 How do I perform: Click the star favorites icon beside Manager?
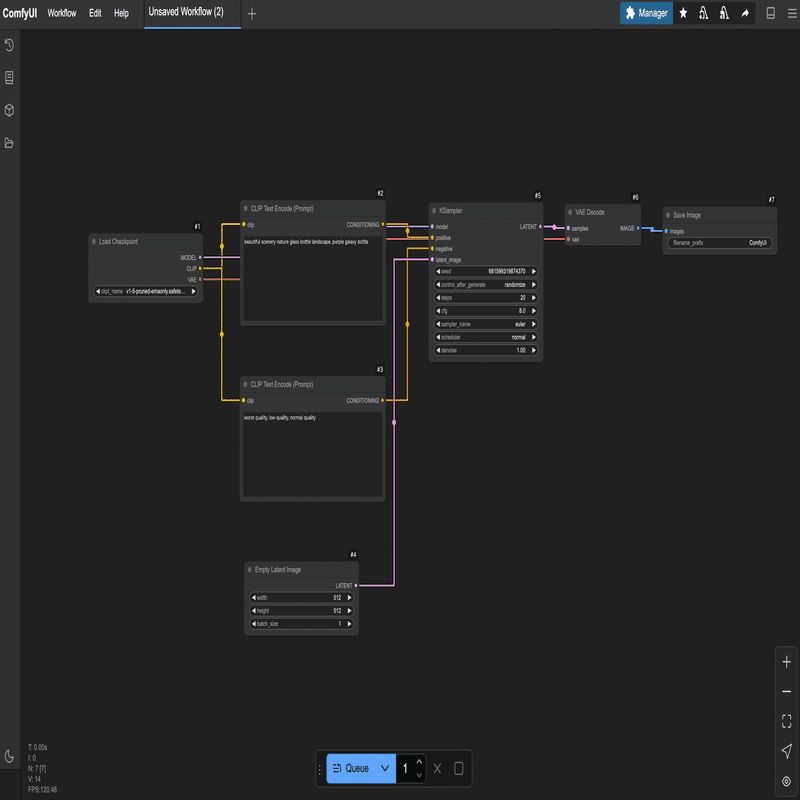tap(683, 13)
